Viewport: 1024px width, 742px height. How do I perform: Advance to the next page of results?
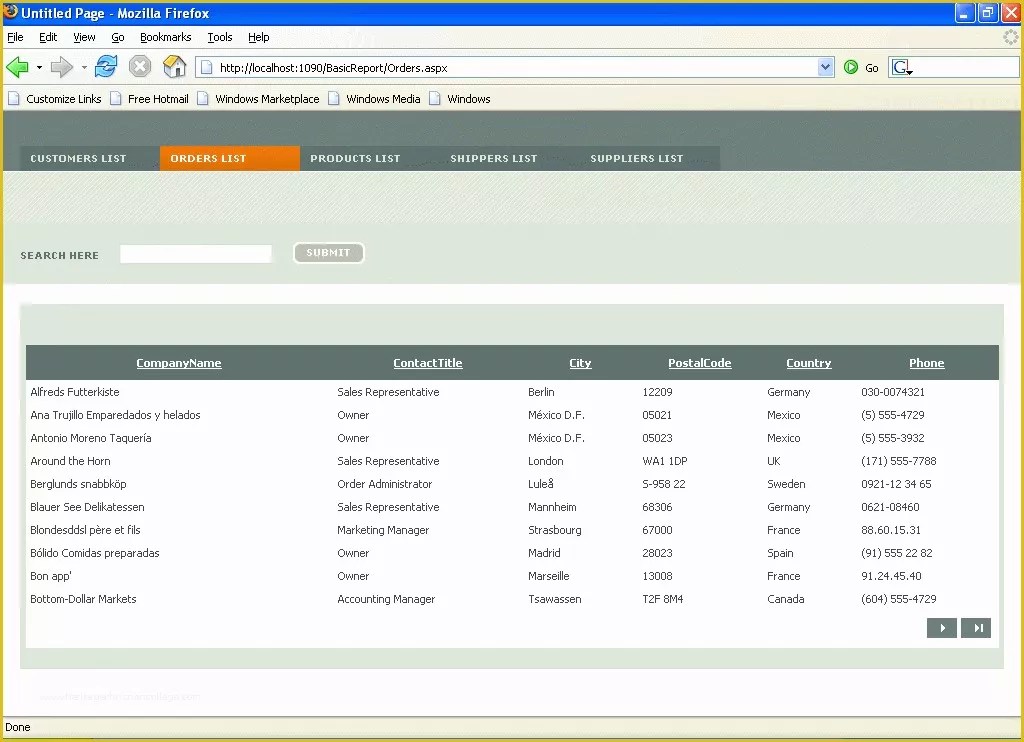coord(941,627)
